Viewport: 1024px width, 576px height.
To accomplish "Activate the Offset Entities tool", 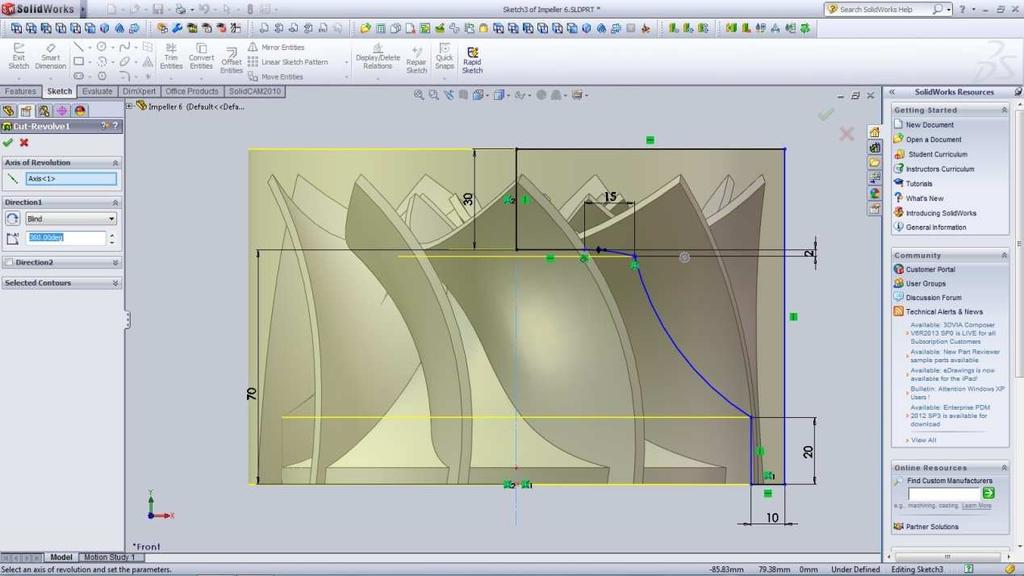I will click(231, 60).
